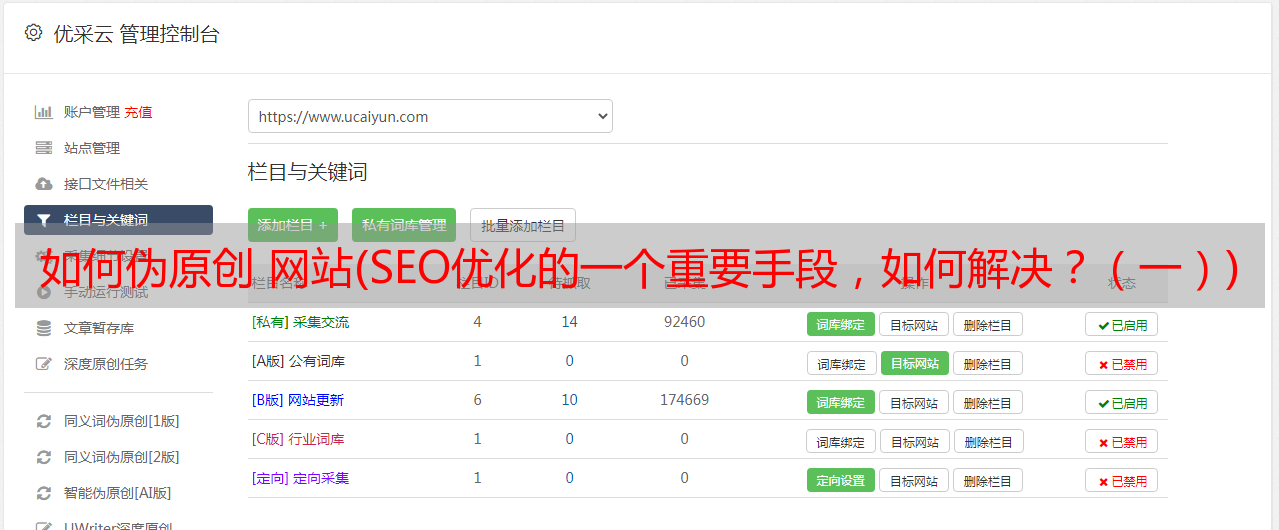Viewport: 1279px width, 530px height.
Task: Click the 栏目与关键词 page heading
Action: [x=308, y=172]
